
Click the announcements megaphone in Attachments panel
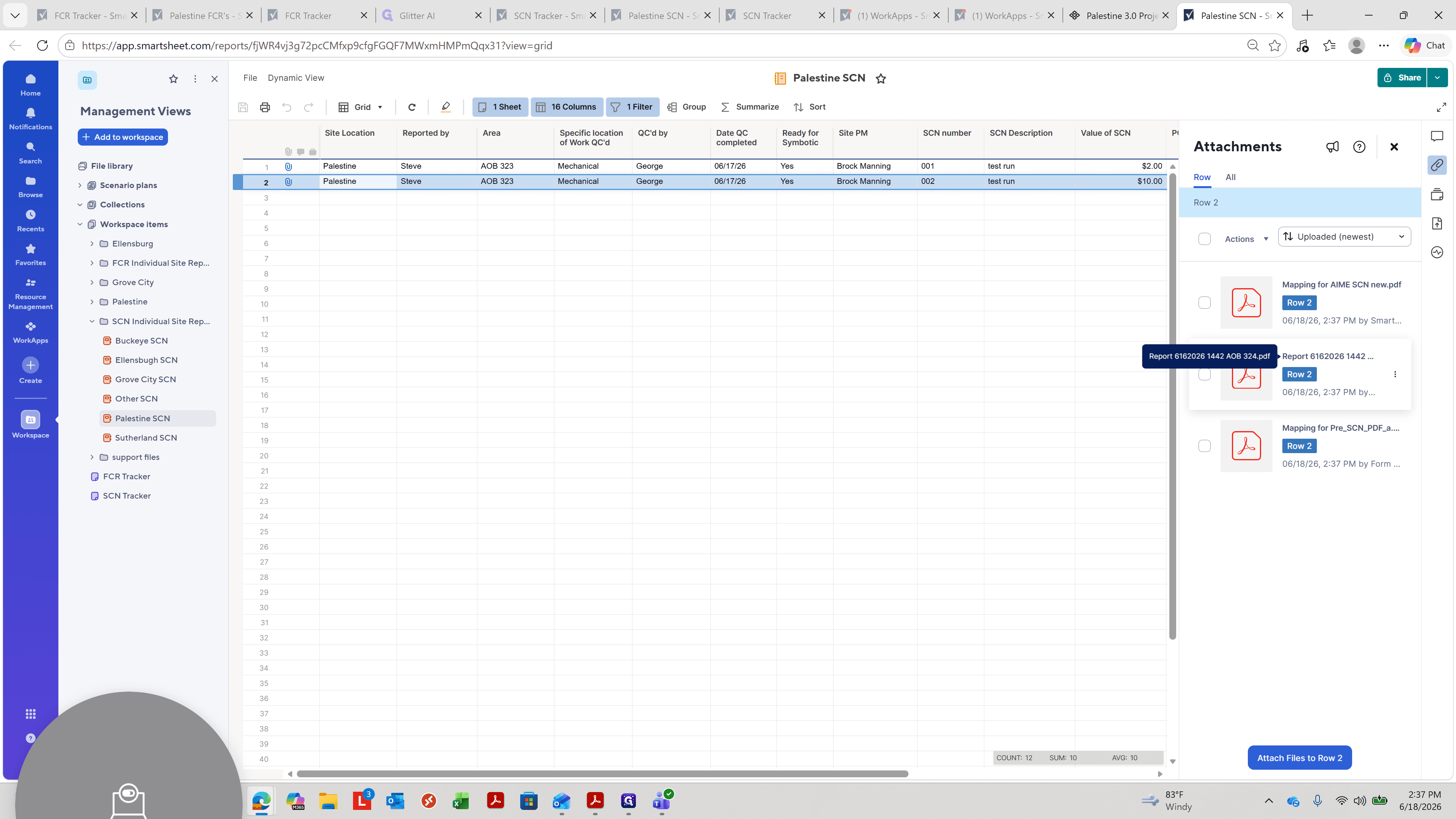tap(1332, 147)
